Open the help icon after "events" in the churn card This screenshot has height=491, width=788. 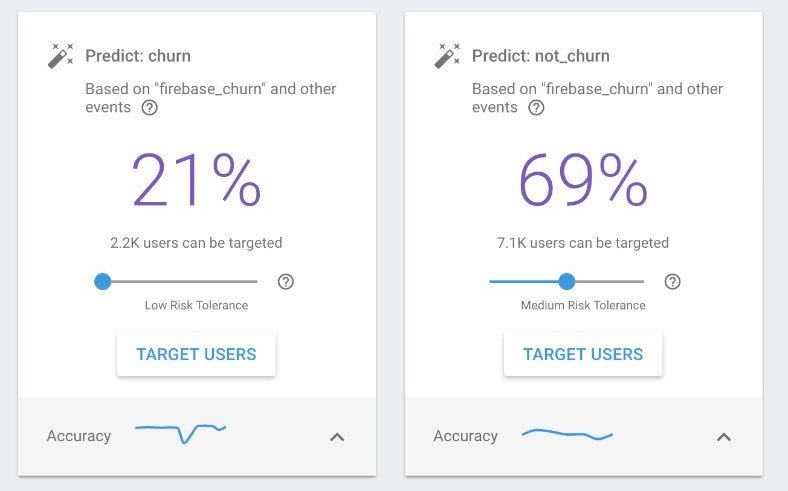coord(149,108)
